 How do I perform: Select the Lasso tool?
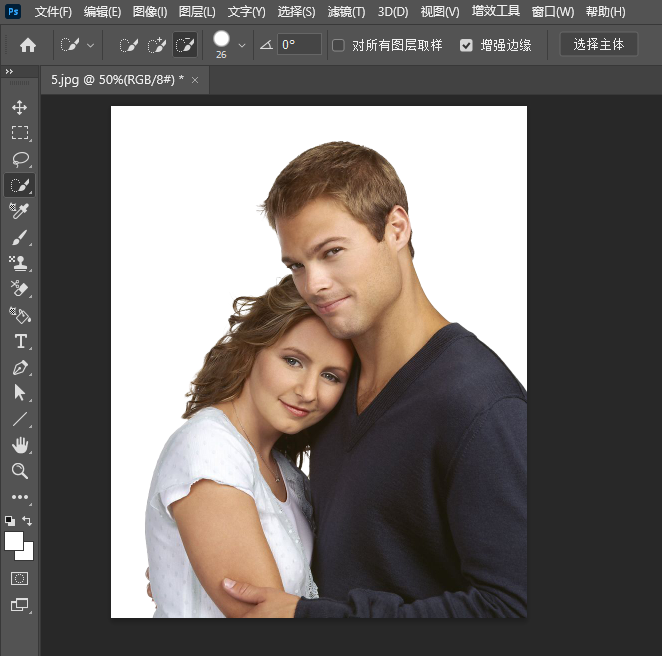[x=19, y=159]
